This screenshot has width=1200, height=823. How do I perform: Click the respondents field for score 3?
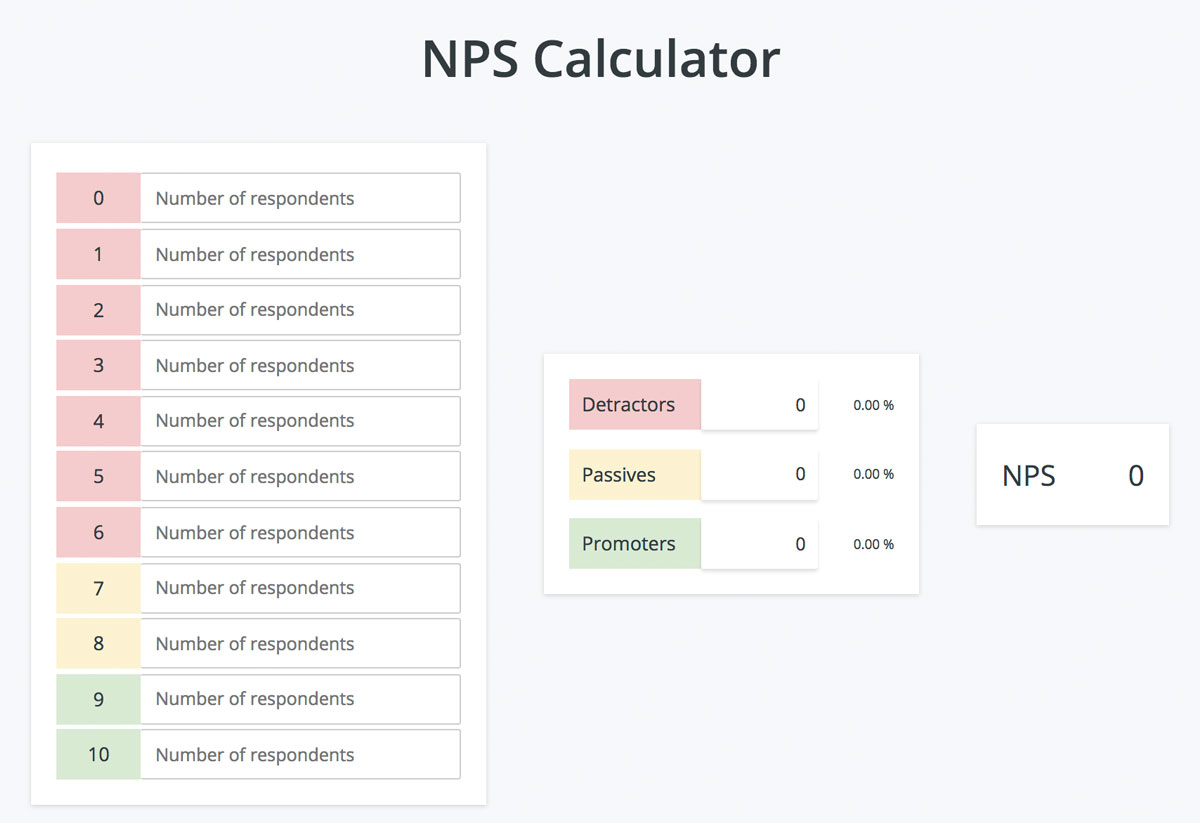[x=300, y=365]
